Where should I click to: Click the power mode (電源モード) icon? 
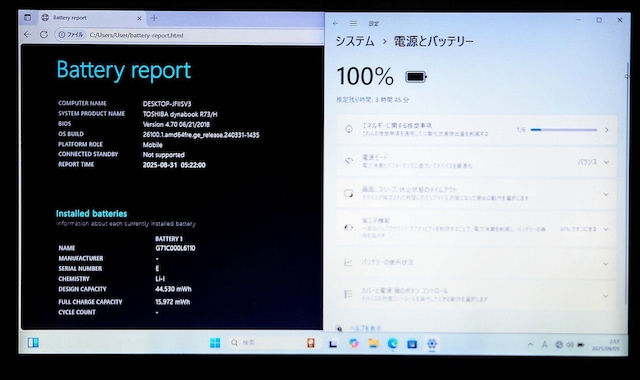[349, 161]
